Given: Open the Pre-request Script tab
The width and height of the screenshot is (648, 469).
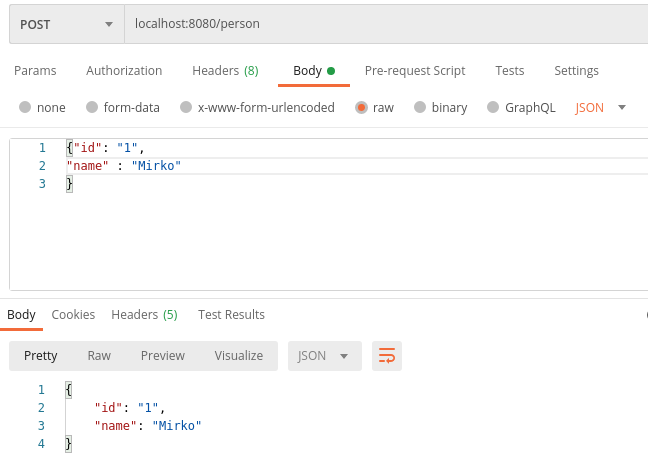Looking at the screenshot, I should click(415, 71).
